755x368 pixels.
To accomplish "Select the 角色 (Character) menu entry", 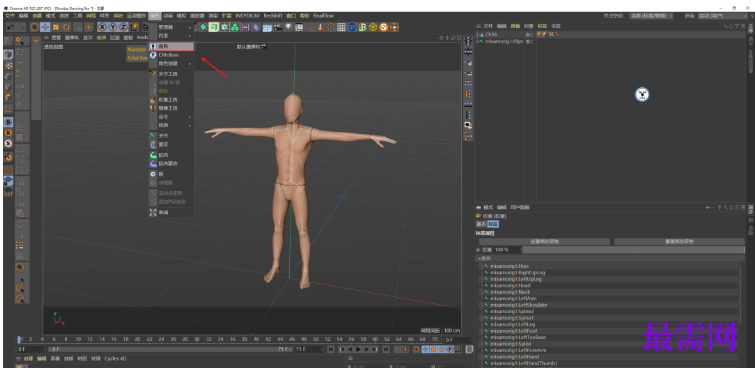I will [171, 46].
